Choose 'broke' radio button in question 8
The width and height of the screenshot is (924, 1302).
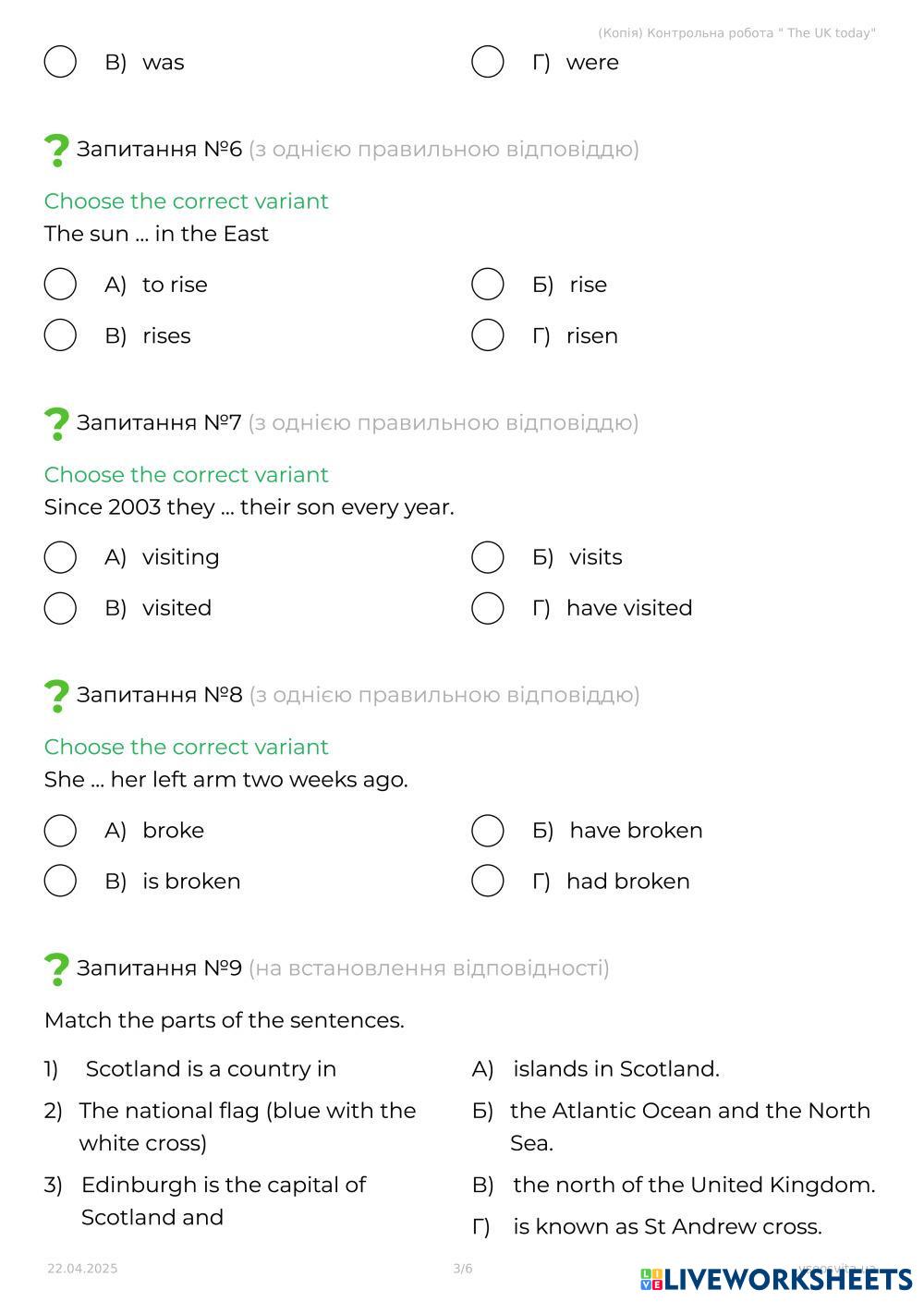point(60,831)
